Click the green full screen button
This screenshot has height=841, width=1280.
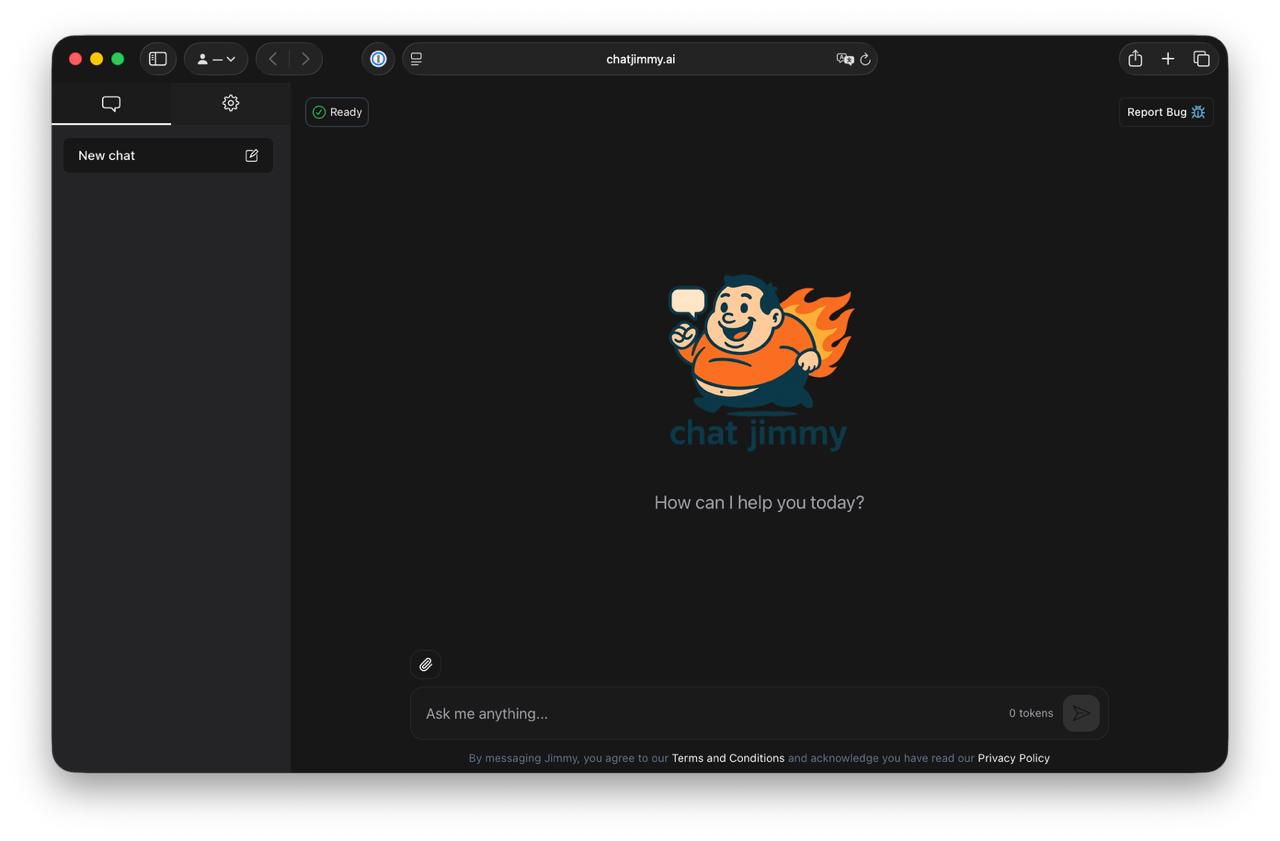pyautogui.click(x=118, y=59)
